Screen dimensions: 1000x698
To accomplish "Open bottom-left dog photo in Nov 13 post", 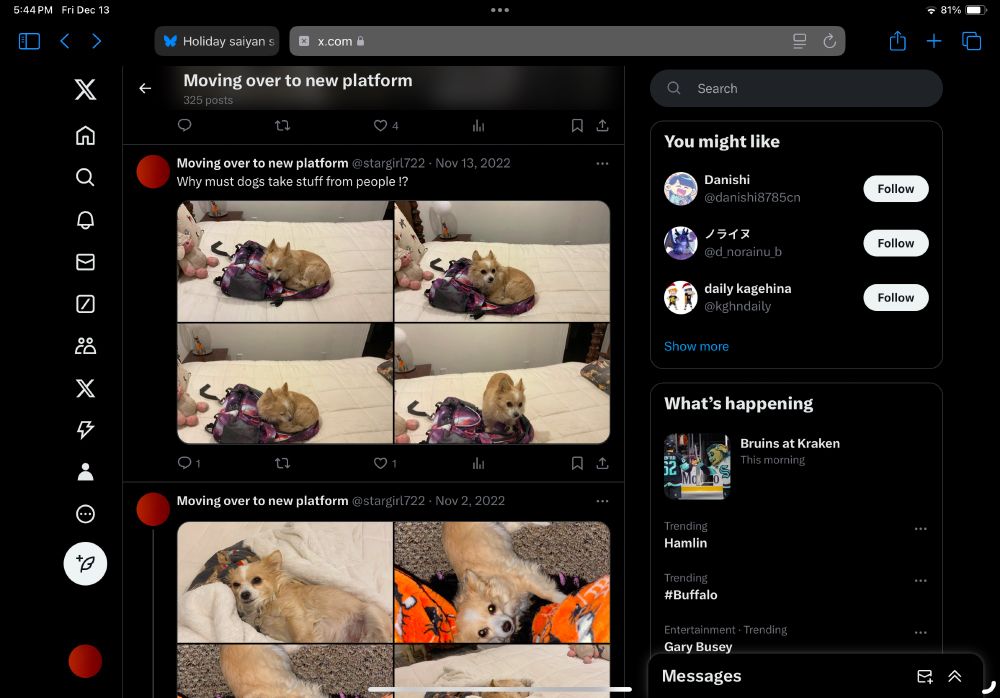I will tap(285, 383).
